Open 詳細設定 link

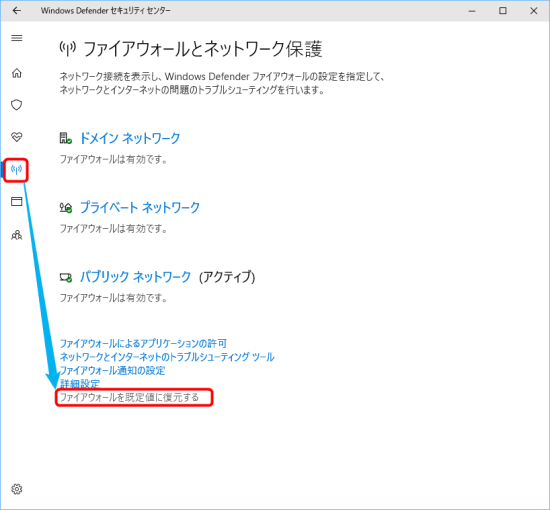(x=80, y=384)
